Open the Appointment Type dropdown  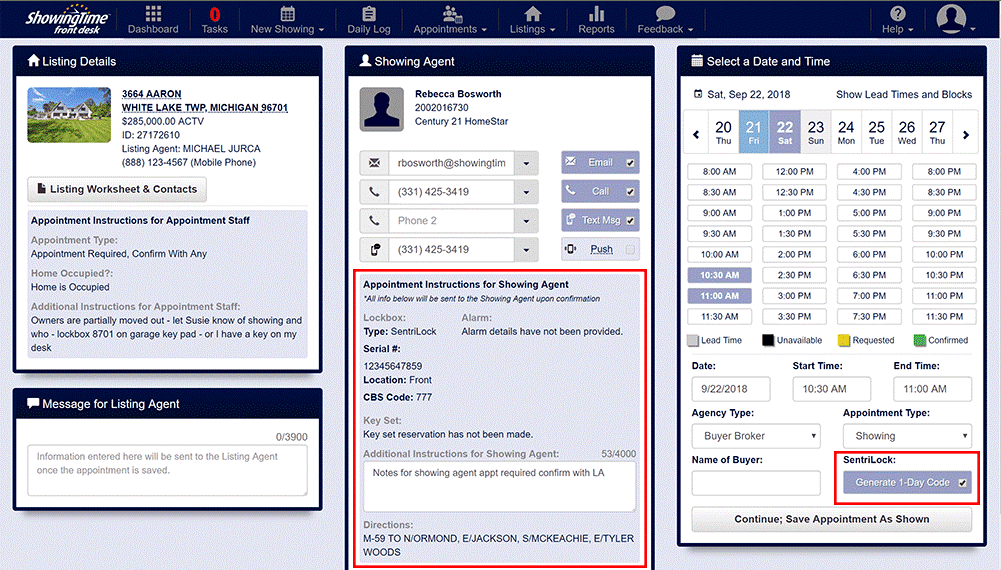coord(906,436)
